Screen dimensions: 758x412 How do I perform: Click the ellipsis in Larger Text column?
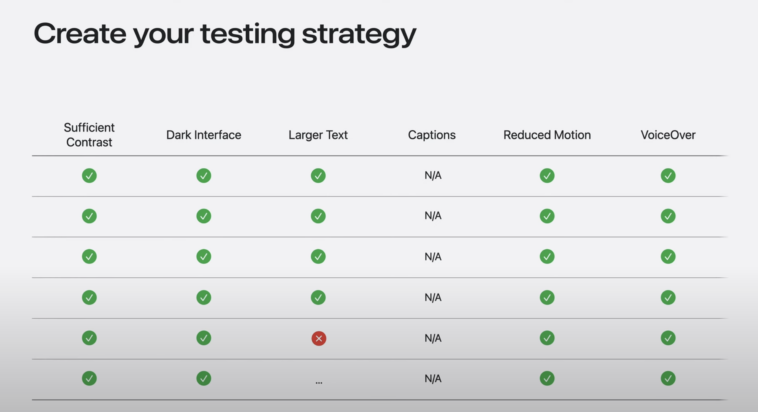pyautogui.click(x=318, y=379)
